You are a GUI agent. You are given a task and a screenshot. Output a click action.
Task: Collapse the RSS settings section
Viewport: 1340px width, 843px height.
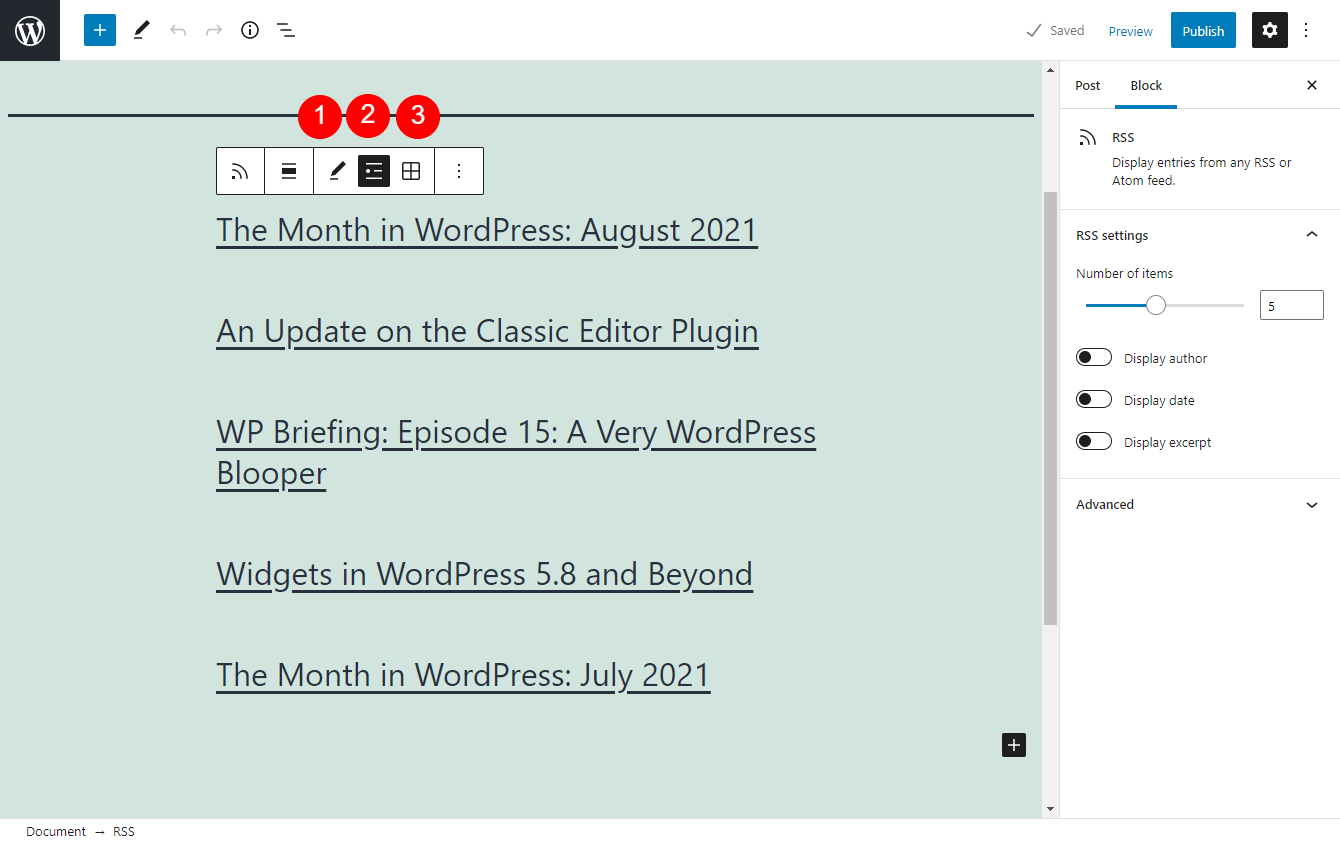coord(1311,234)
